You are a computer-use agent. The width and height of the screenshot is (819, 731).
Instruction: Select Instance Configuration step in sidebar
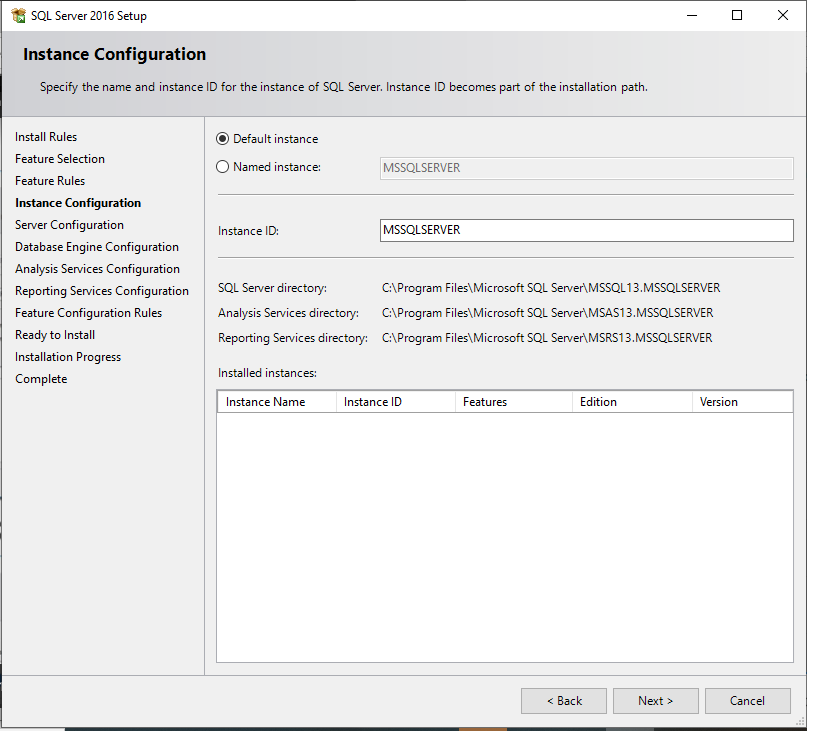tap(78, 203)
